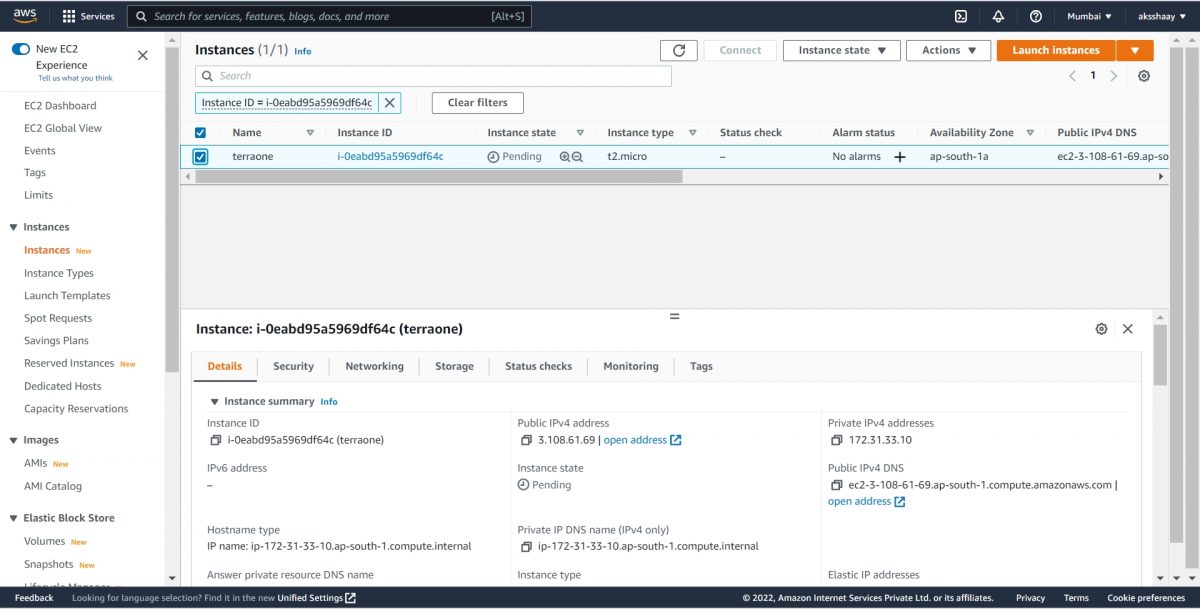Open the Actions dropdown
Screen dimensions: 1200x609
[x=947, y=50]
